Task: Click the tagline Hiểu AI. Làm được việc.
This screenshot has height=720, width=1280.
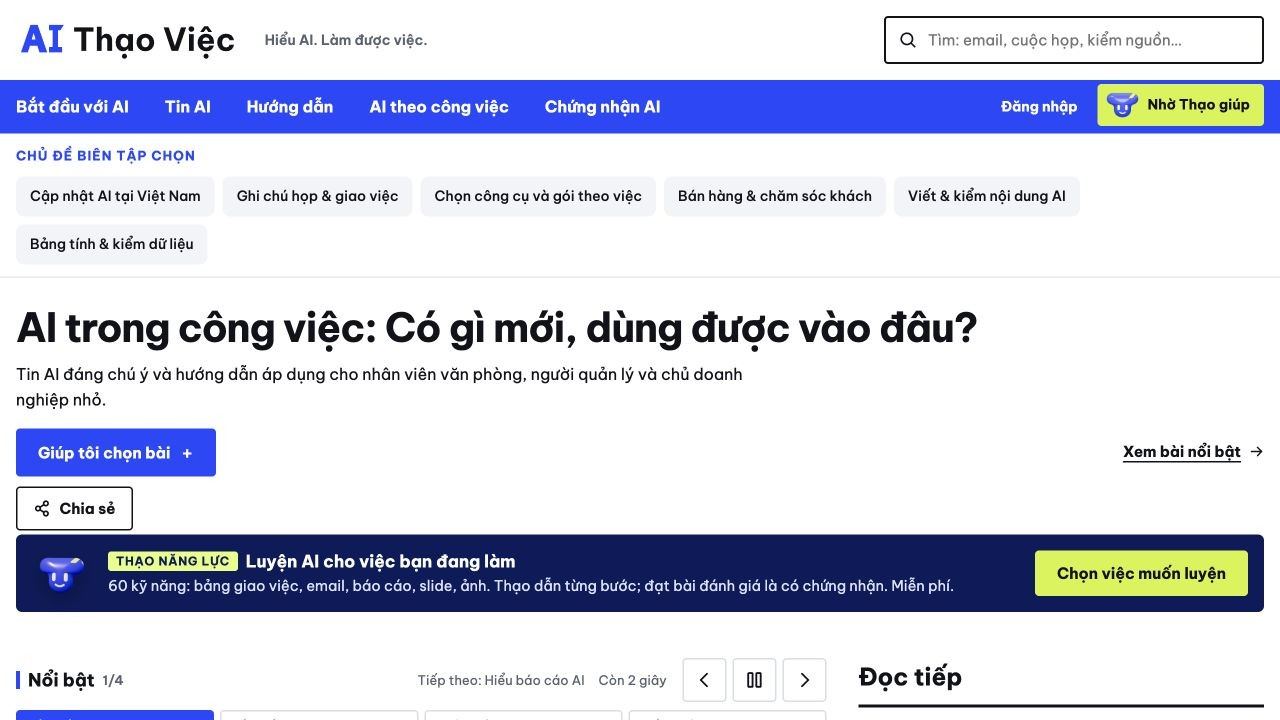Action: pos(346,40)
